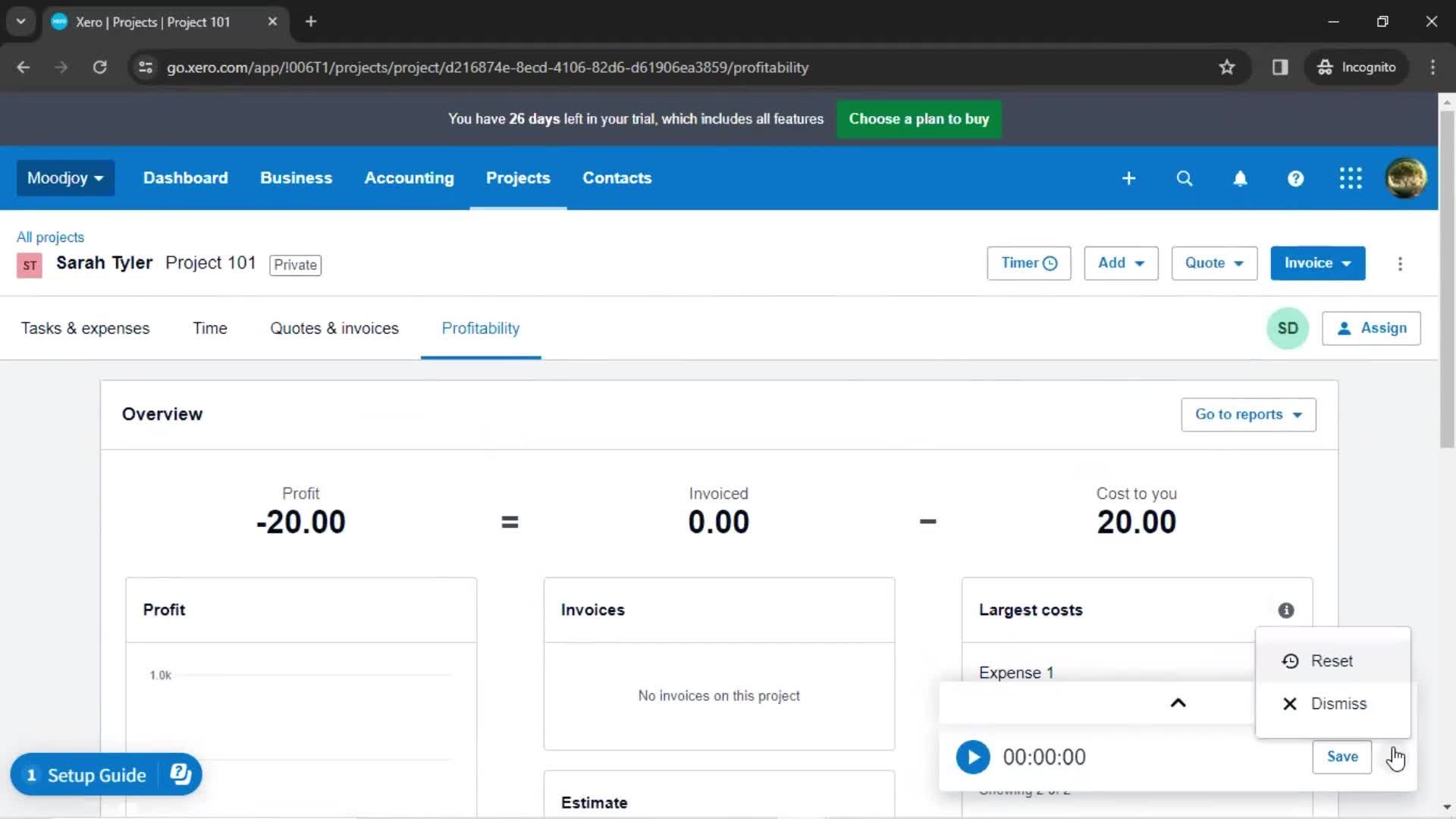This screenshot has width=1456, height=819.
Task: Click the Largest costs info icon
Action: click(x=1285, y=610)
